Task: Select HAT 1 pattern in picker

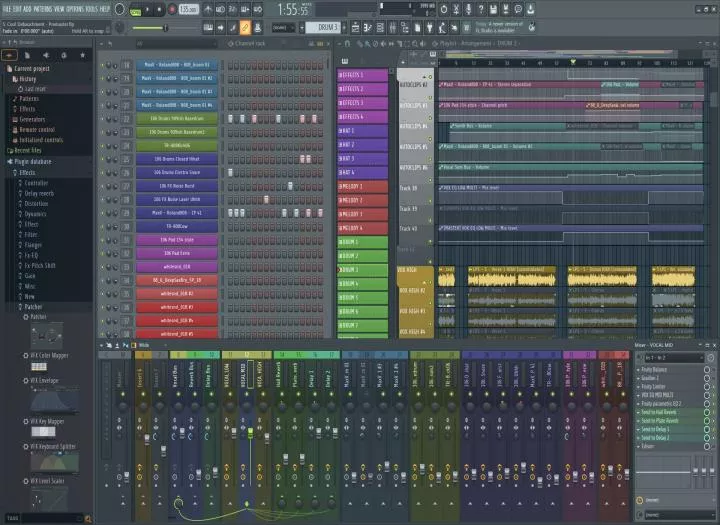Action: [362, 131]
